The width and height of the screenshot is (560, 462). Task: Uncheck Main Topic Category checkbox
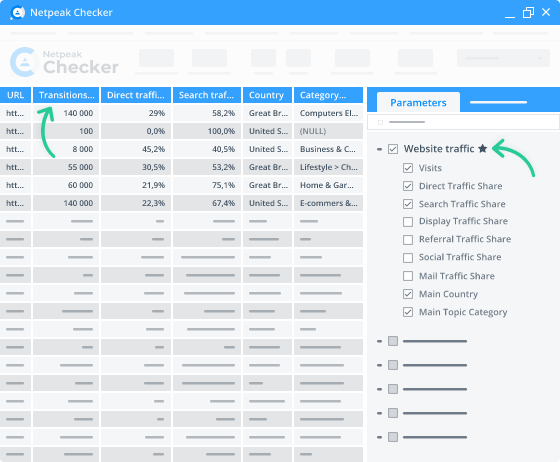click(408, 312)
